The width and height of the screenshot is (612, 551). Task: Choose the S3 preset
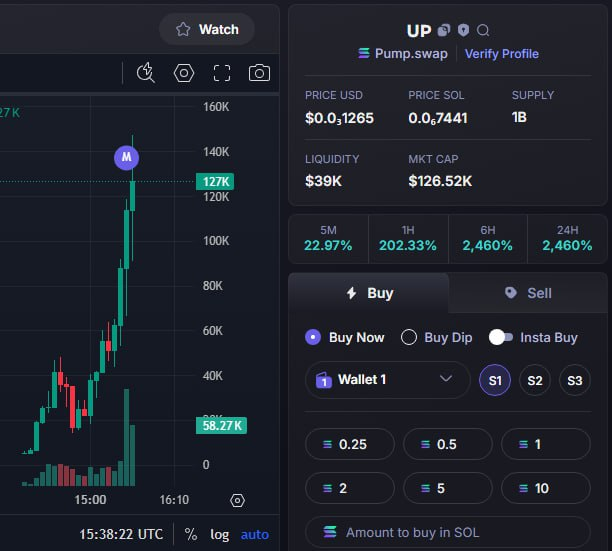click(575, 380)
